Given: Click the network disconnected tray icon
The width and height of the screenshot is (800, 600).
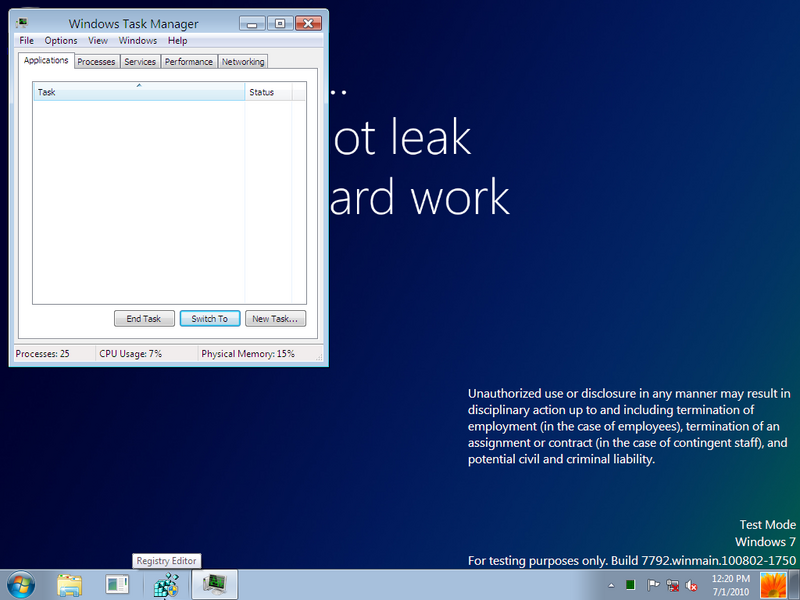Looking at the screenshot, I should [x=672, y=585].
